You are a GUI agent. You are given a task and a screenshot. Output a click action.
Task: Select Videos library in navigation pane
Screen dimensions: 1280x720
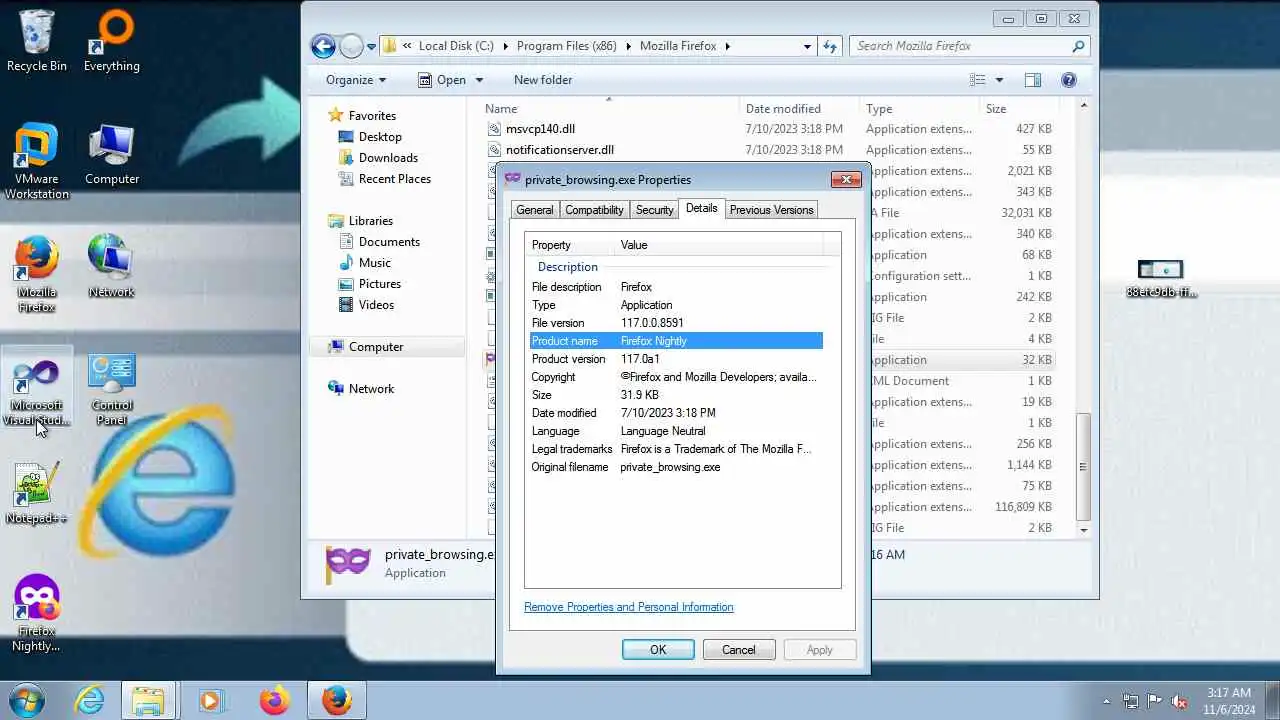coord(376,305)
